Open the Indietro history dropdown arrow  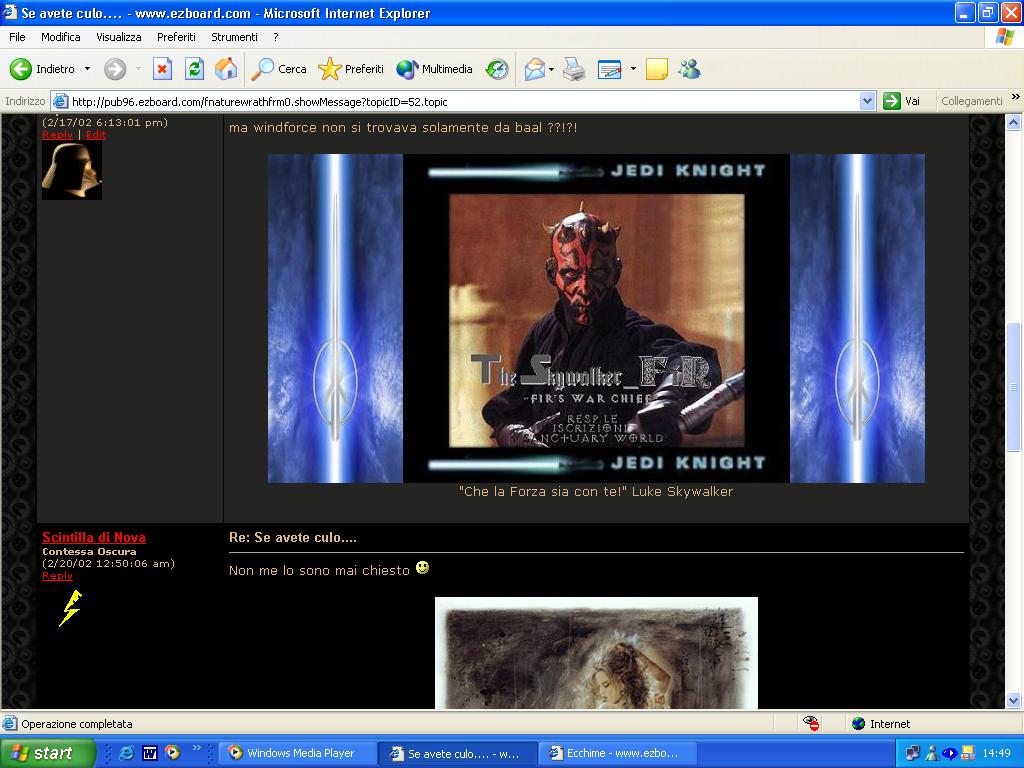[x=88, y=69]
